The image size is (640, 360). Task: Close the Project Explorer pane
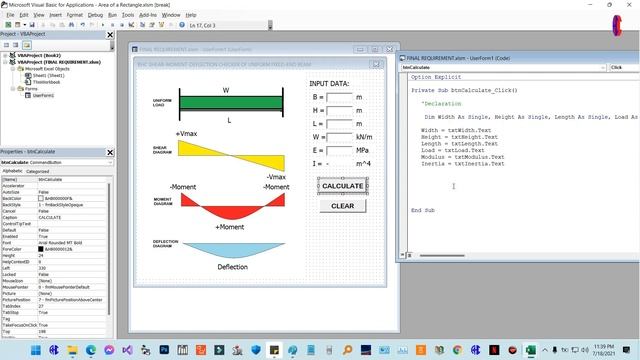pyautogui.click(x=110, y=35)
